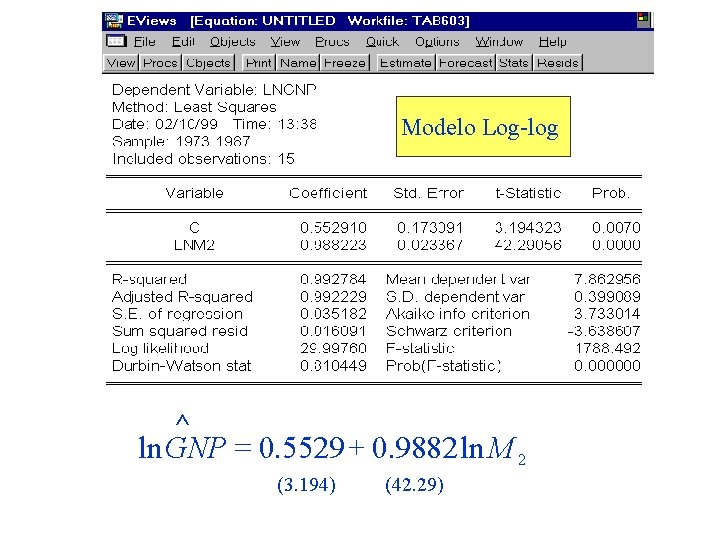Click the Resids toolbar button
The image size is (720, 540).
557,63
